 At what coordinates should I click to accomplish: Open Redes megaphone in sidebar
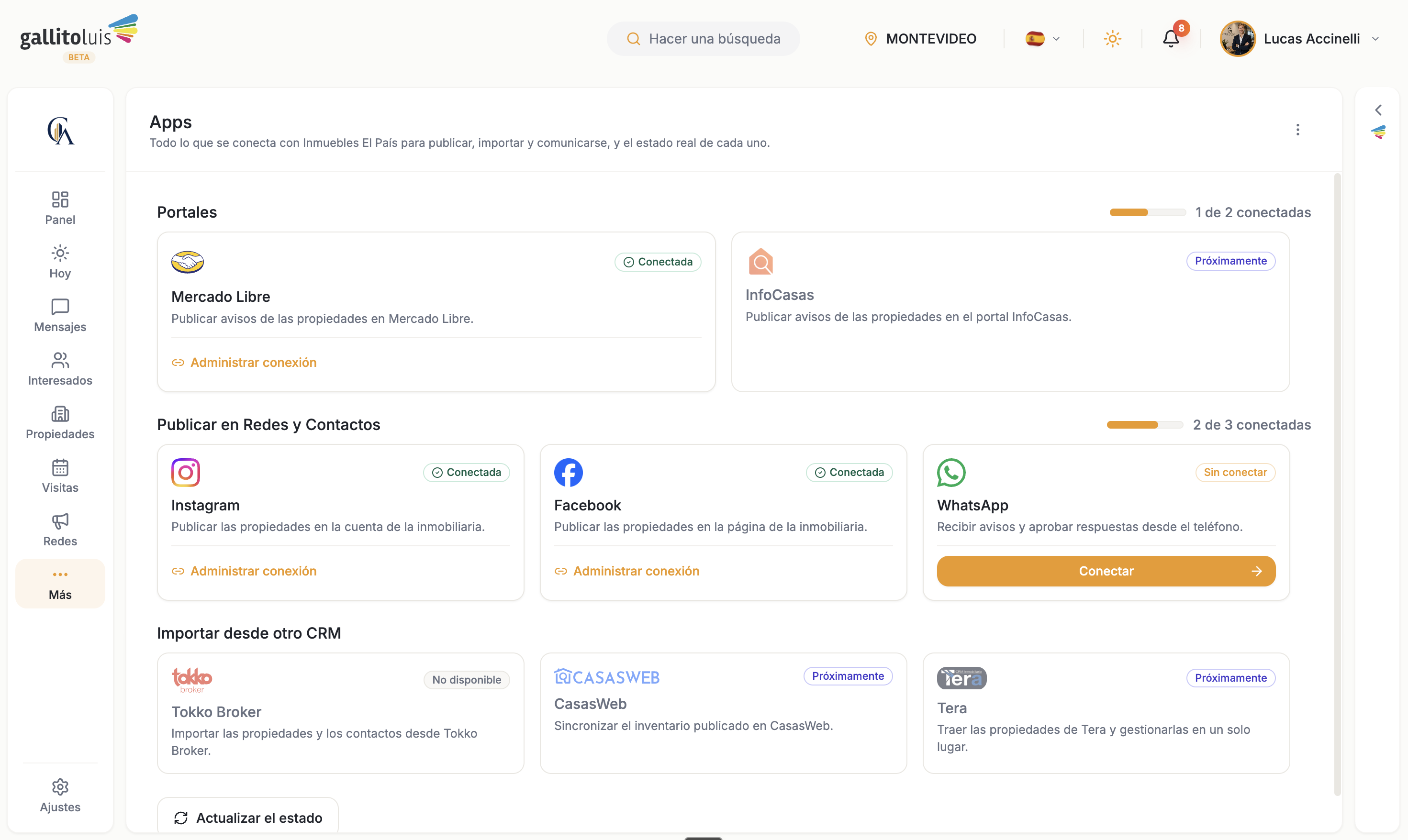click(x=60, y=530)
